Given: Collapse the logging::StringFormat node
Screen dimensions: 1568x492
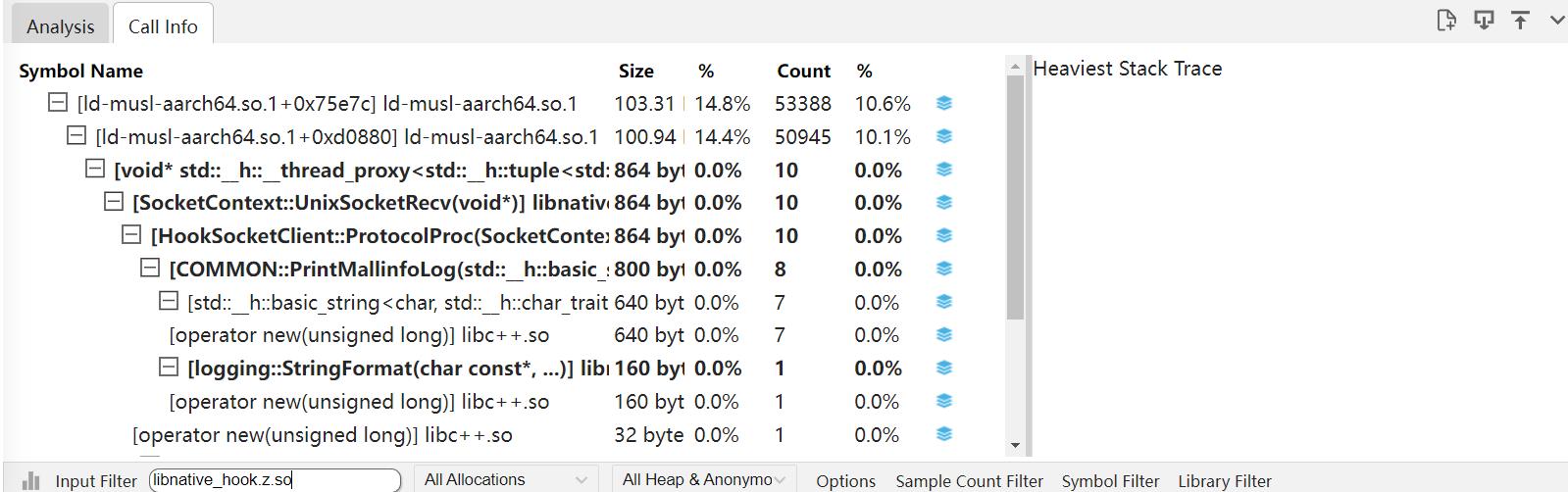Looking at the screenshot, I should (169, 368).
